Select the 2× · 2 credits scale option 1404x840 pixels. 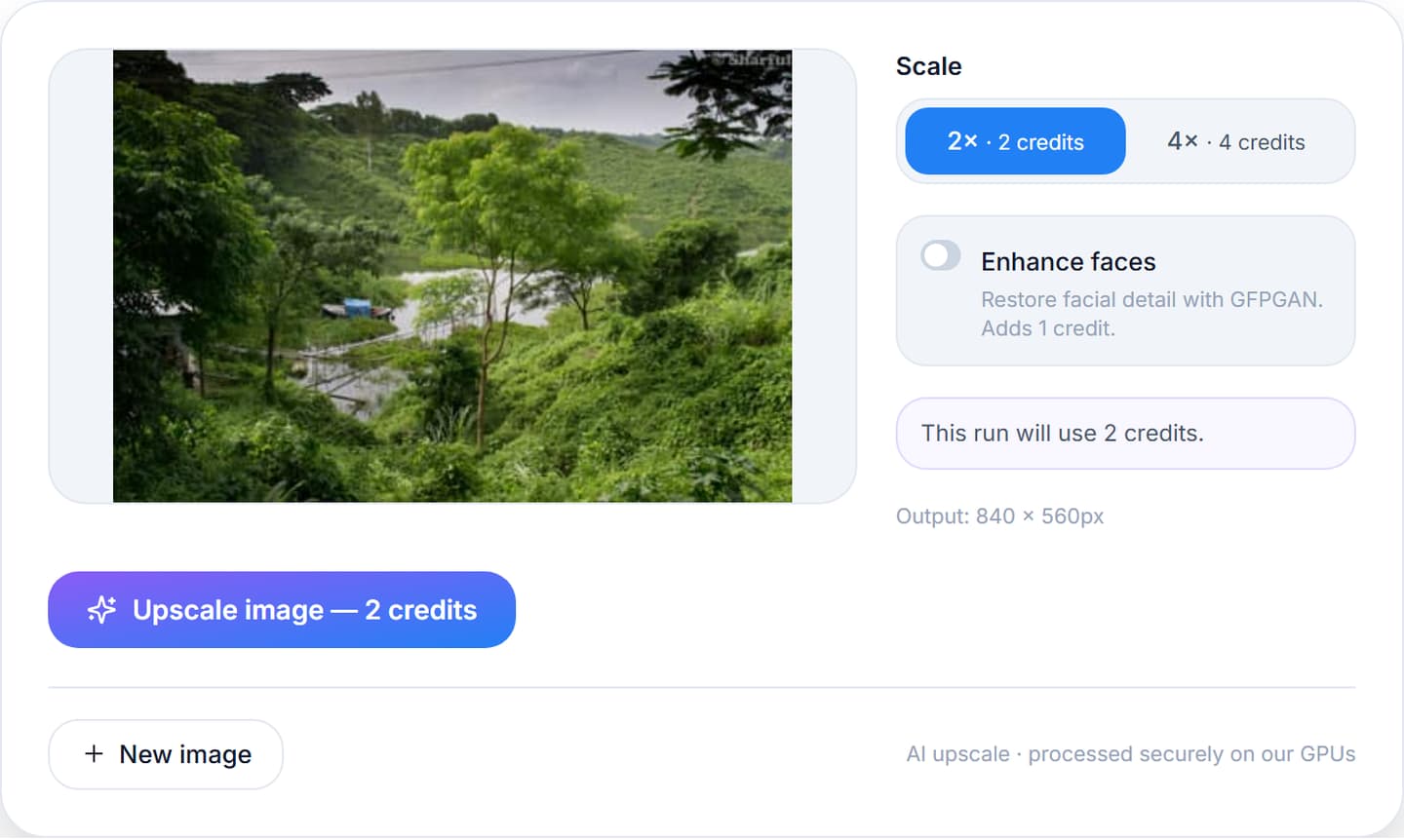coord(1015,141)
